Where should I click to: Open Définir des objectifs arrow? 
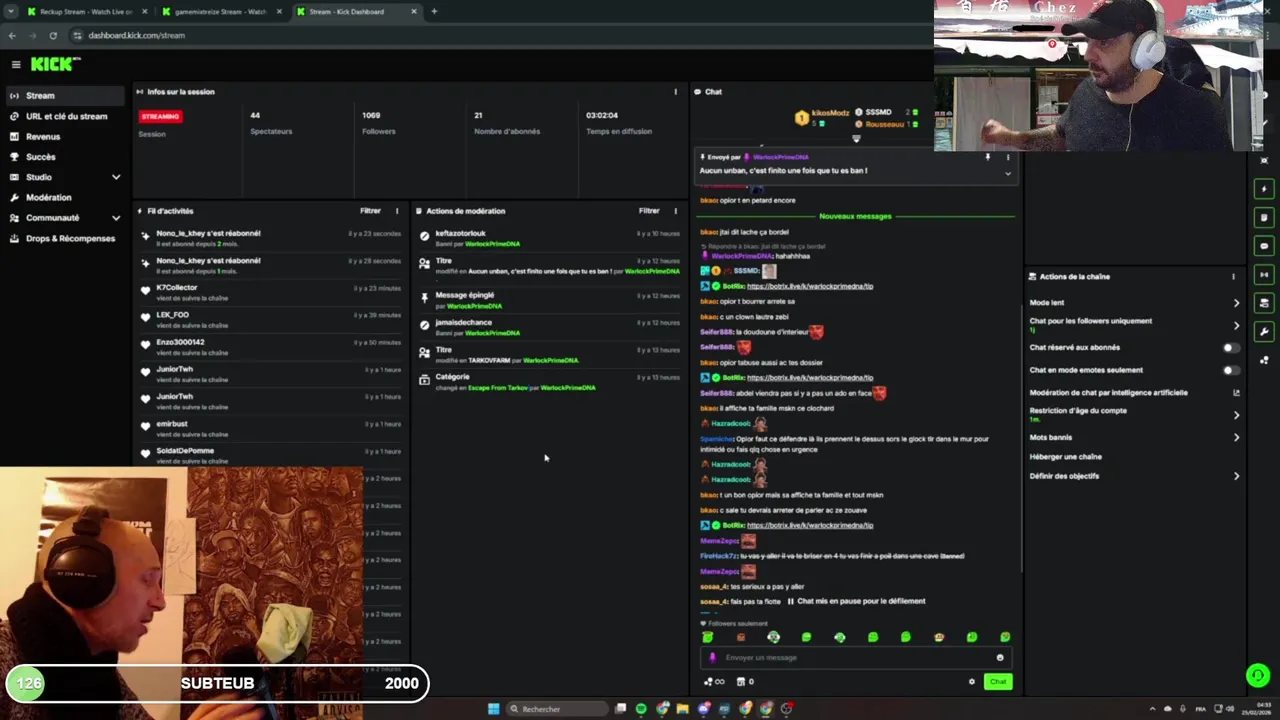click(x=1236, y=476)
